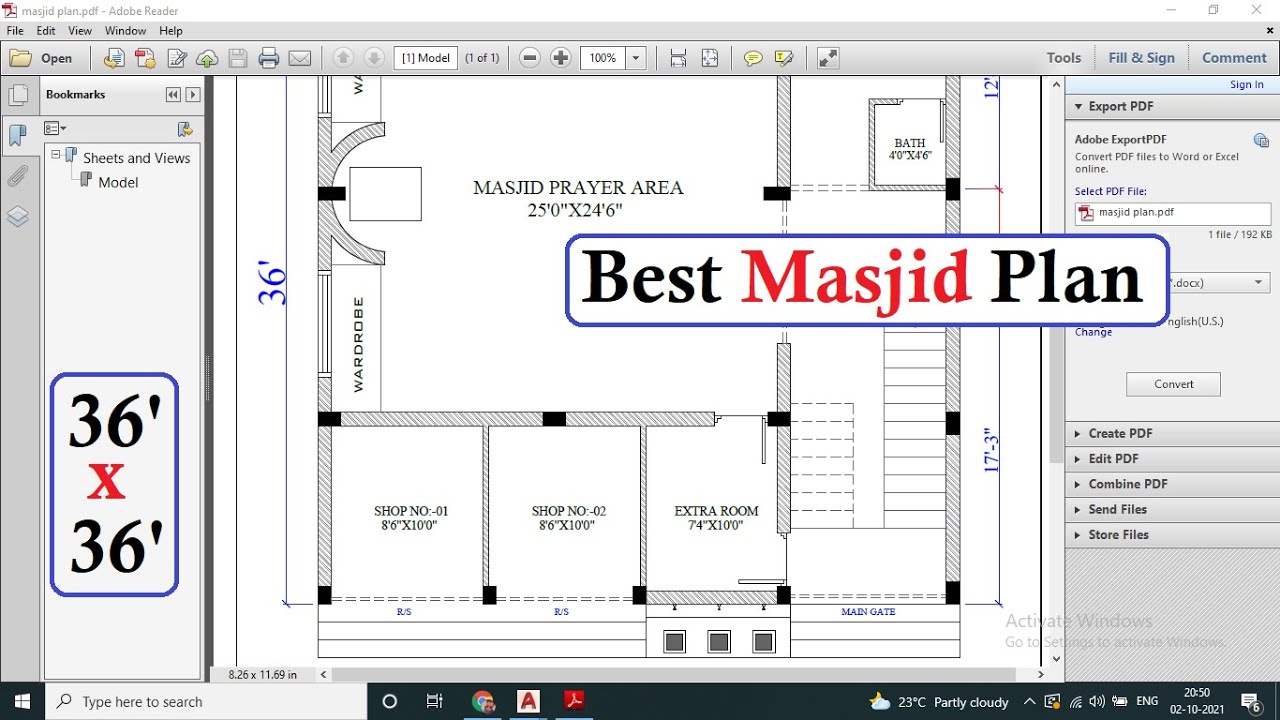This screenshot has height=720, width=1280.
Task: Click the expand bookmarks panel arrow button
Action: click(x=193, y=95)
